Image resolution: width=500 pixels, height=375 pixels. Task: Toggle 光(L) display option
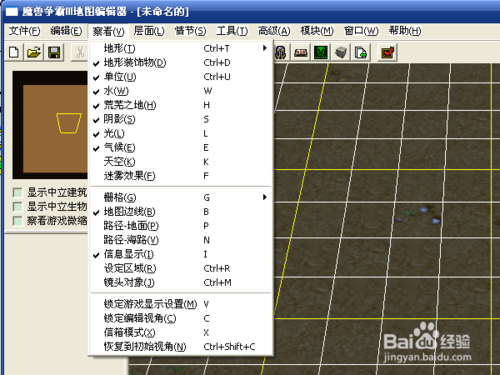click(x=181, y=133)
